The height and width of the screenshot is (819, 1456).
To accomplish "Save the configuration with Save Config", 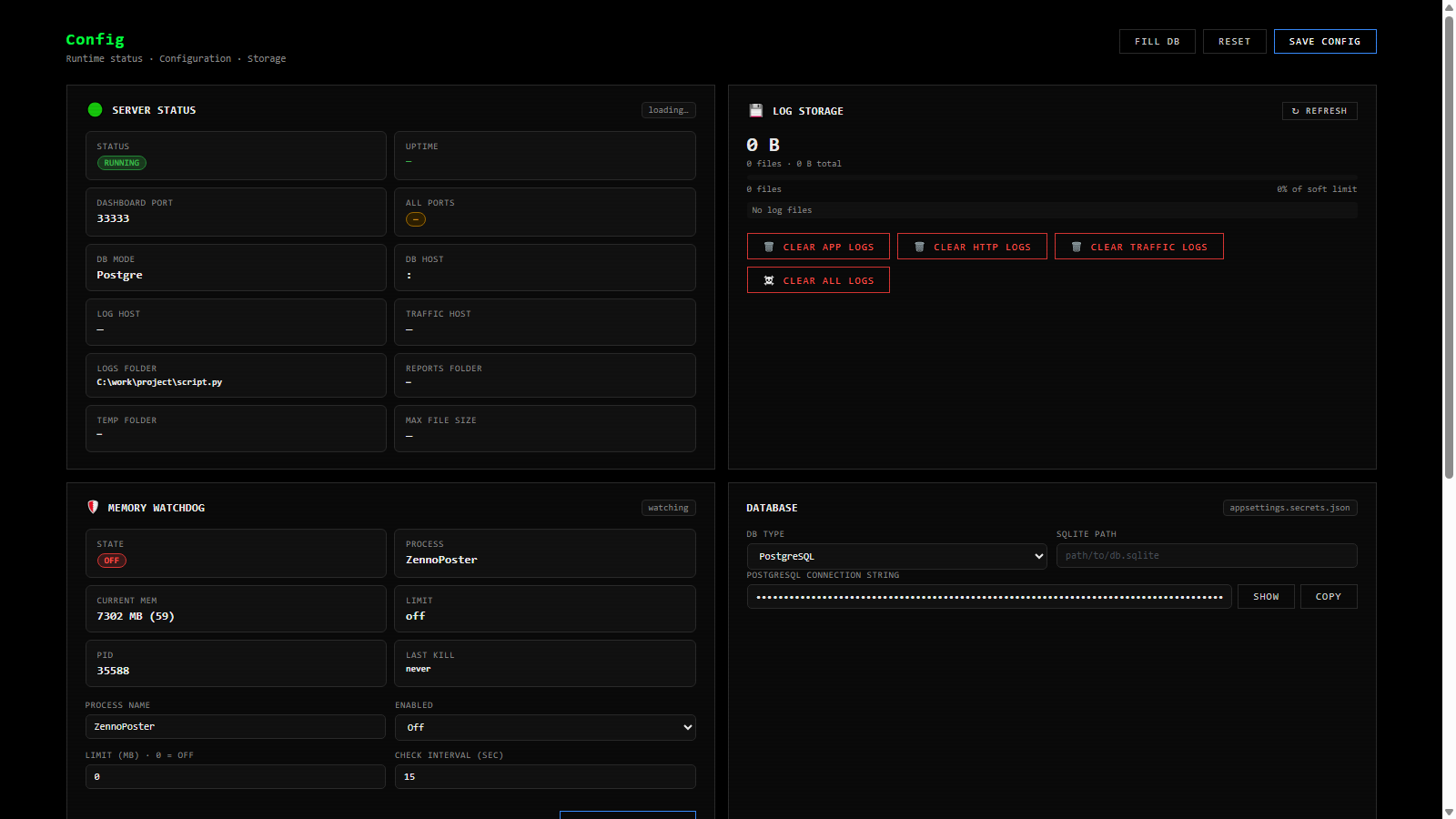I will [x=1325, y=42].
